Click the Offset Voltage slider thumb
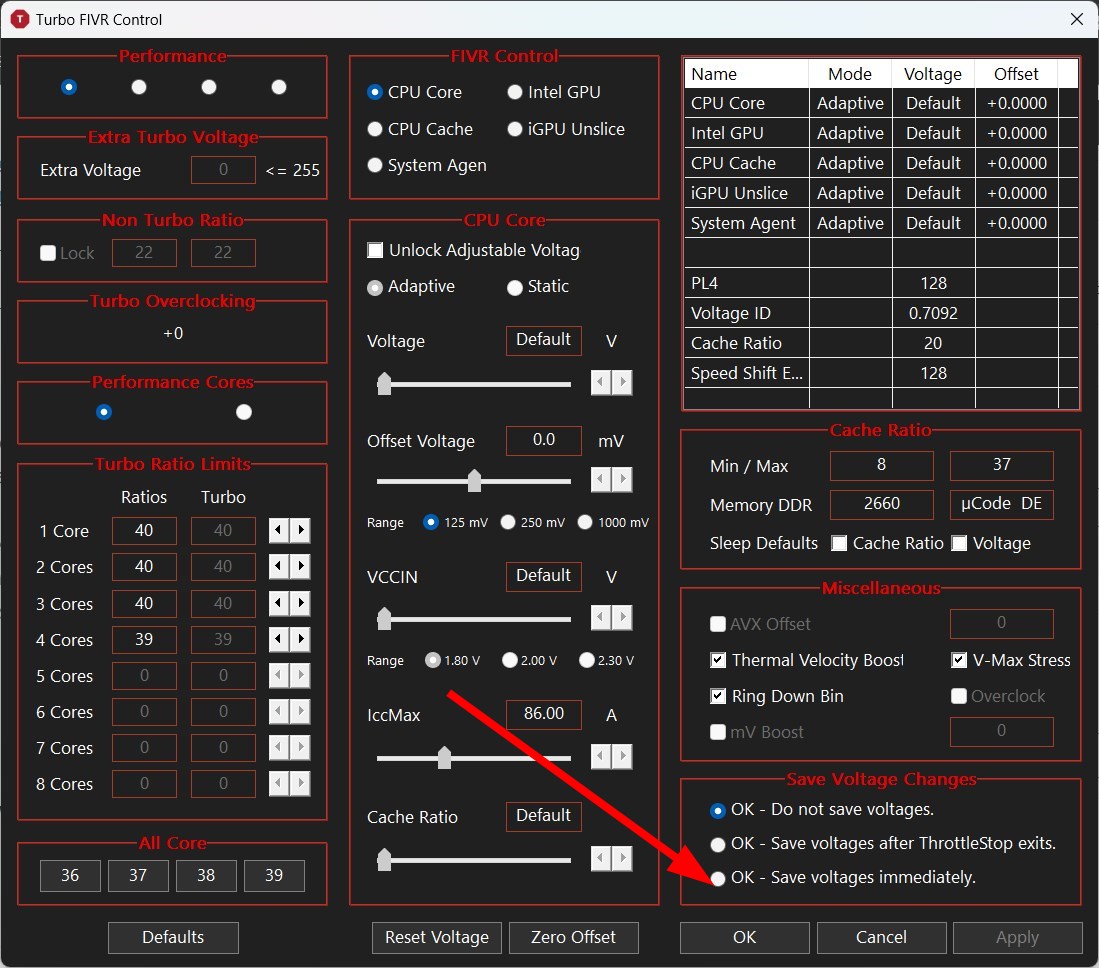 (x=475, y=480)
